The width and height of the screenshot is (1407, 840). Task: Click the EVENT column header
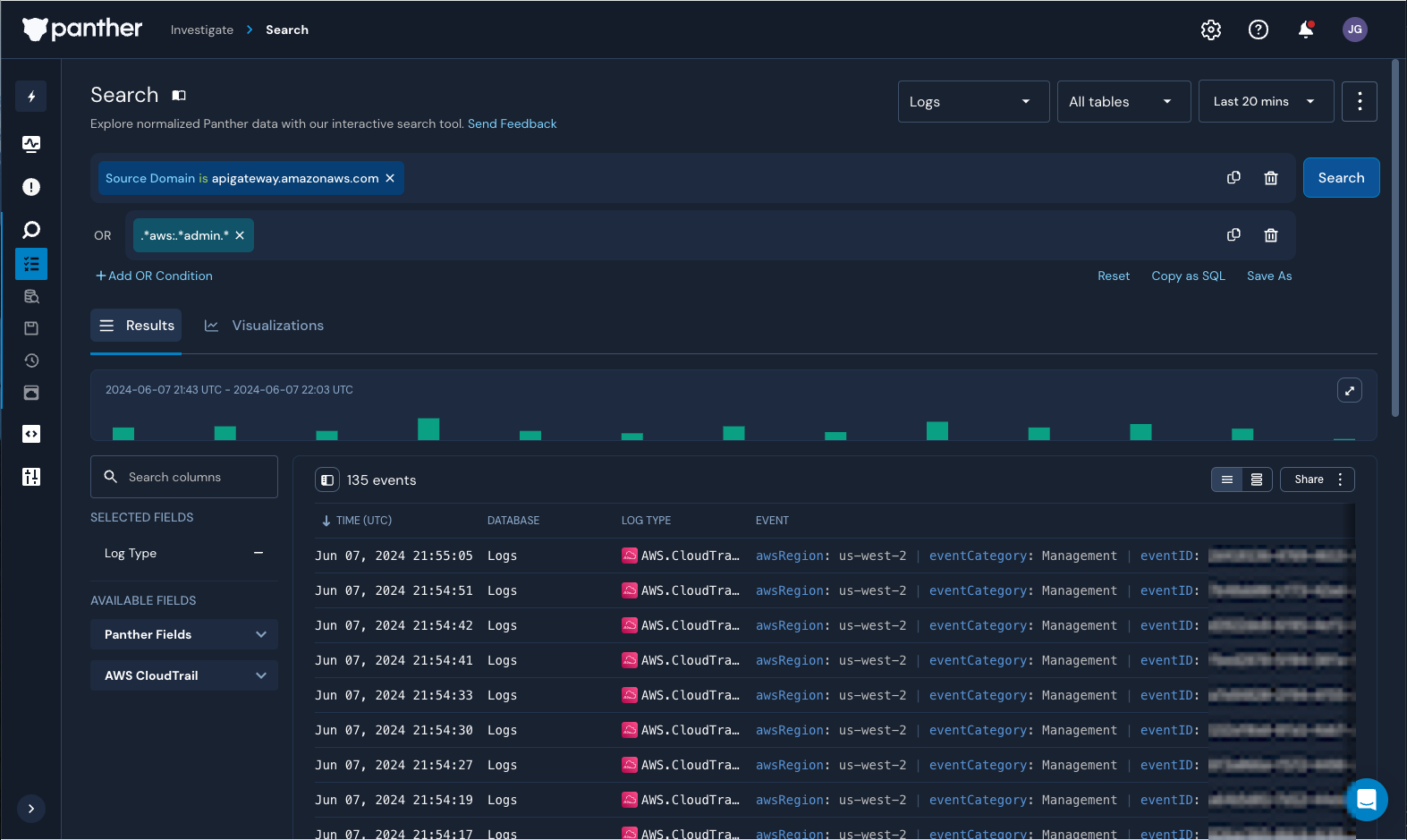click(772, 521)
